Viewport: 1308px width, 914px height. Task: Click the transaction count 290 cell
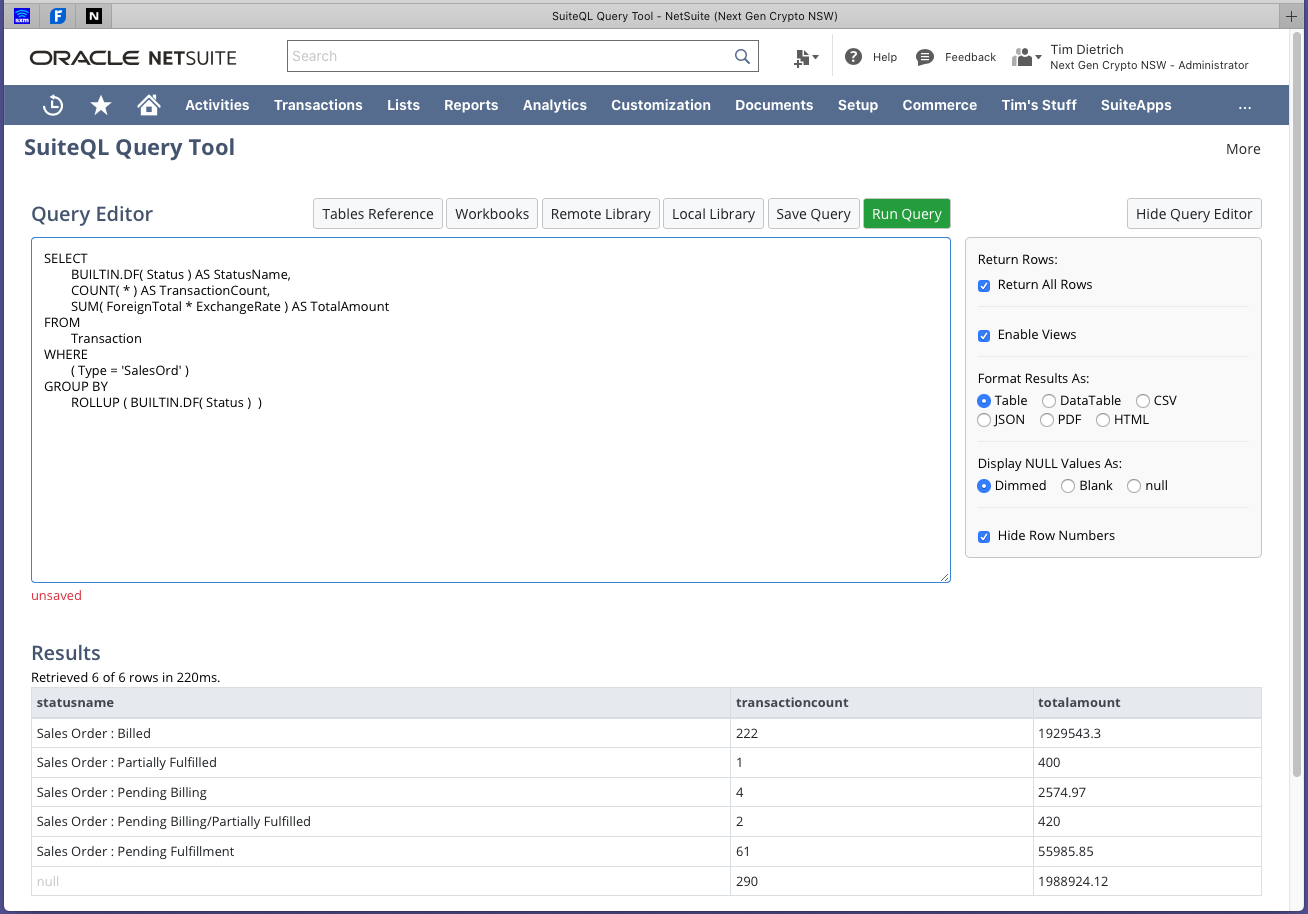point(882,881)
